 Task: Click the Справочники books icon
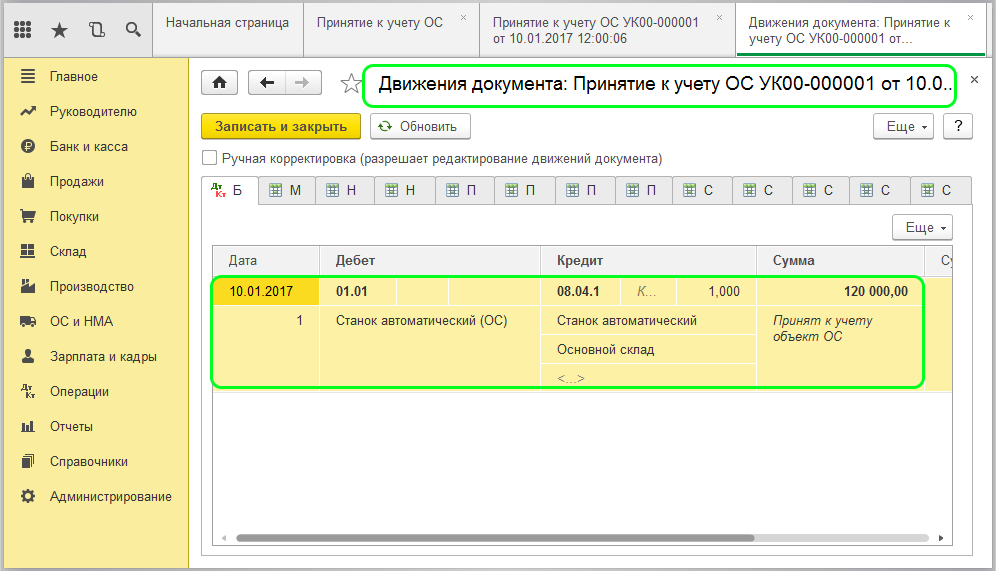click(x=28, y=461)
